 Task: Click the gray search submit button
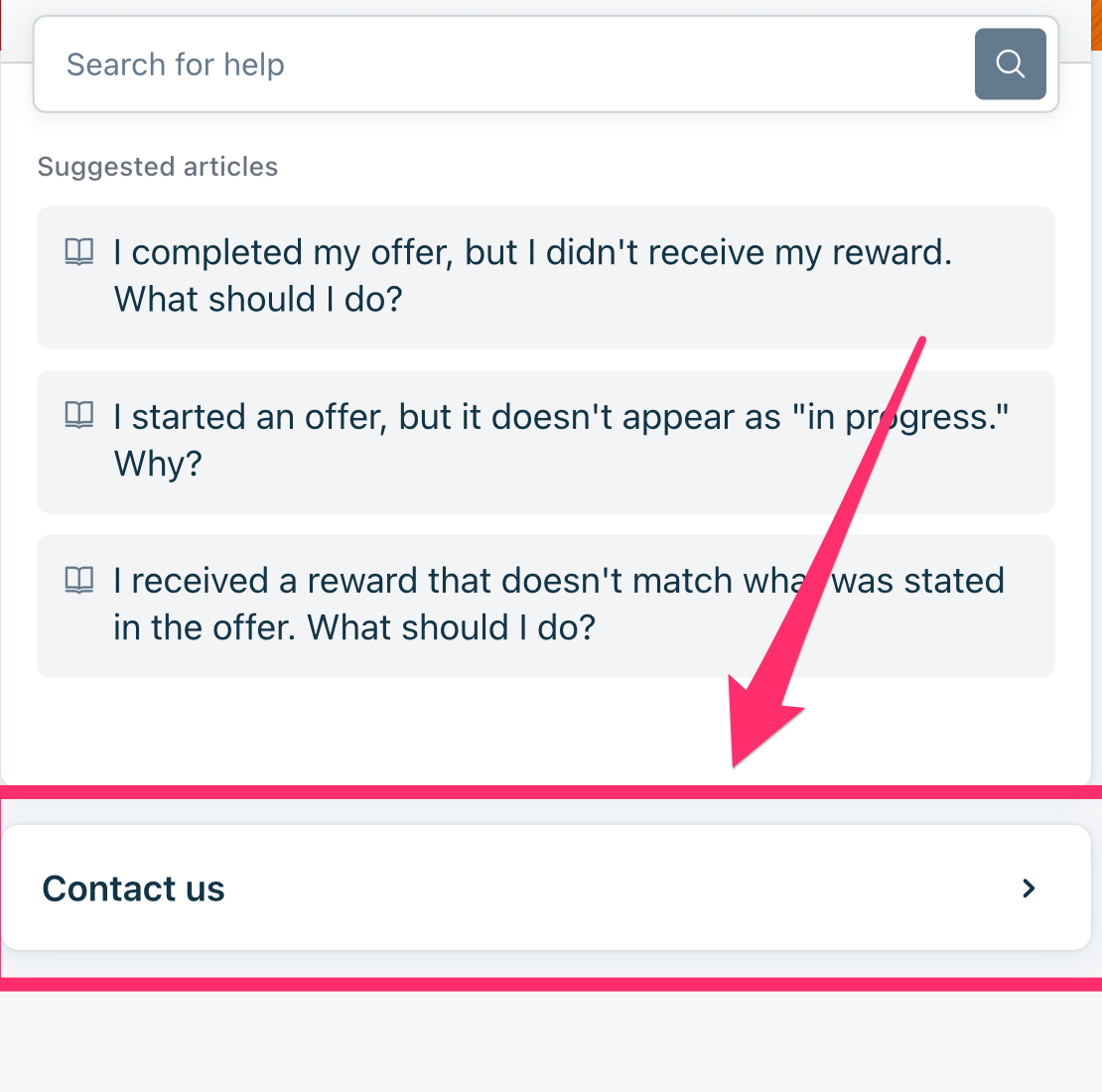coord(1010,65)
